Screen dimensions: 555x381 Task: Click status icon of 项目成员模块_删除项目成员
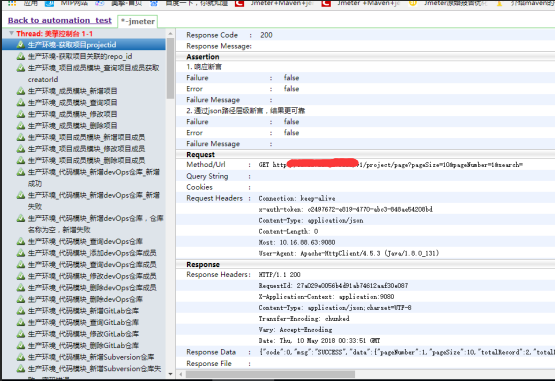pyautogui.click(x=21, y=160)
